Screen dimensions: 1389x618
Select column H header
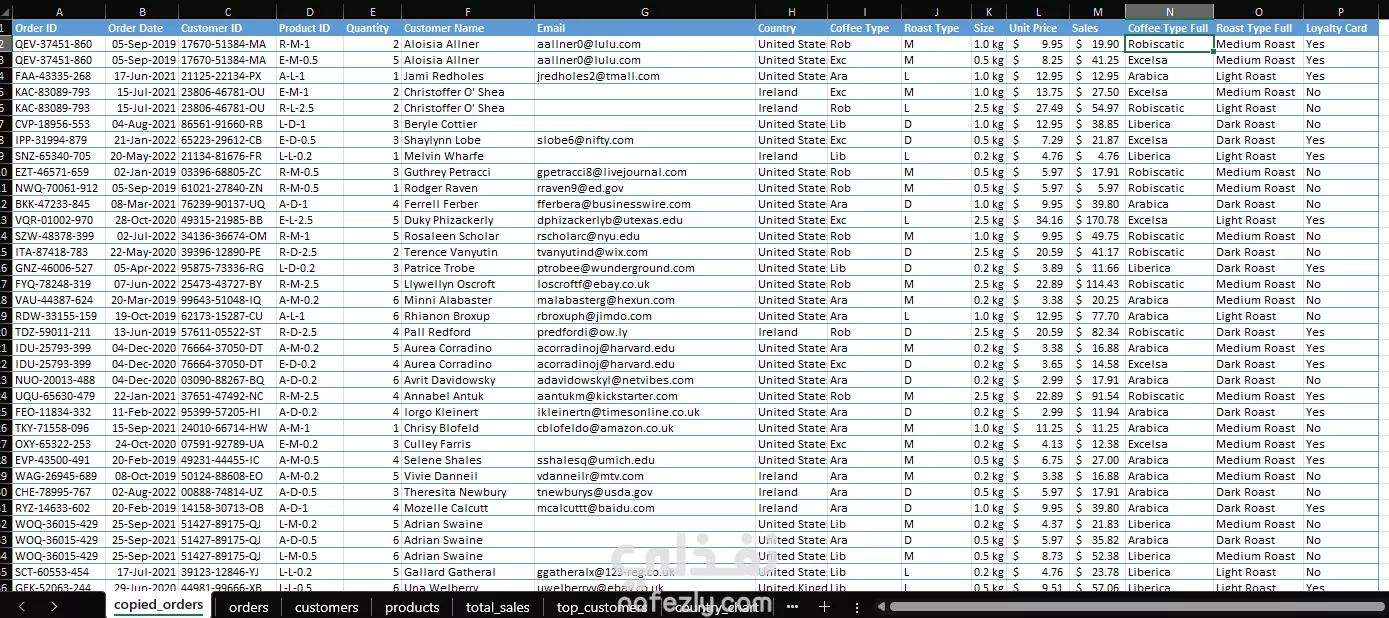click(791, 12)
